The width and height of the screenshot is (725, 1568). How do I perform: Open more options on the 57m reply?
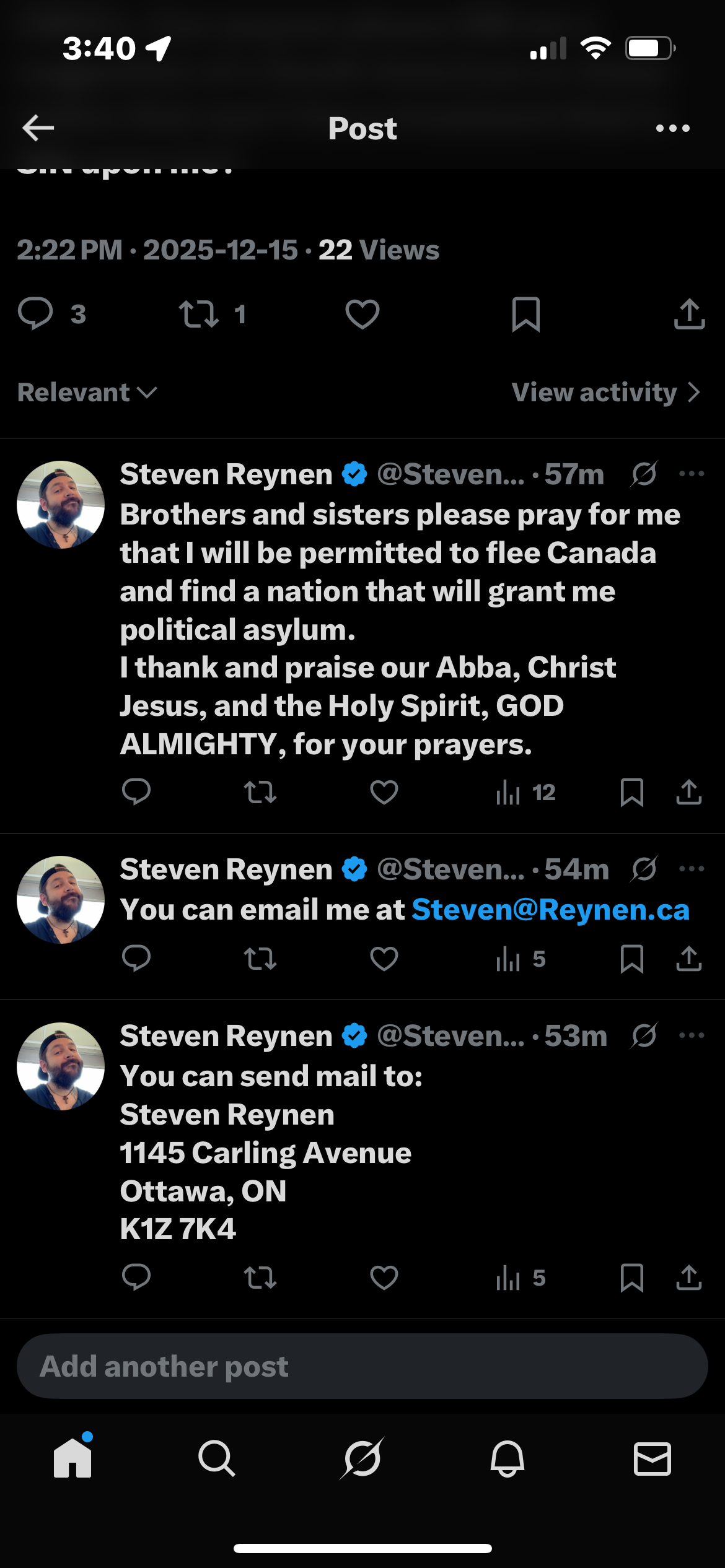(692, 474)
